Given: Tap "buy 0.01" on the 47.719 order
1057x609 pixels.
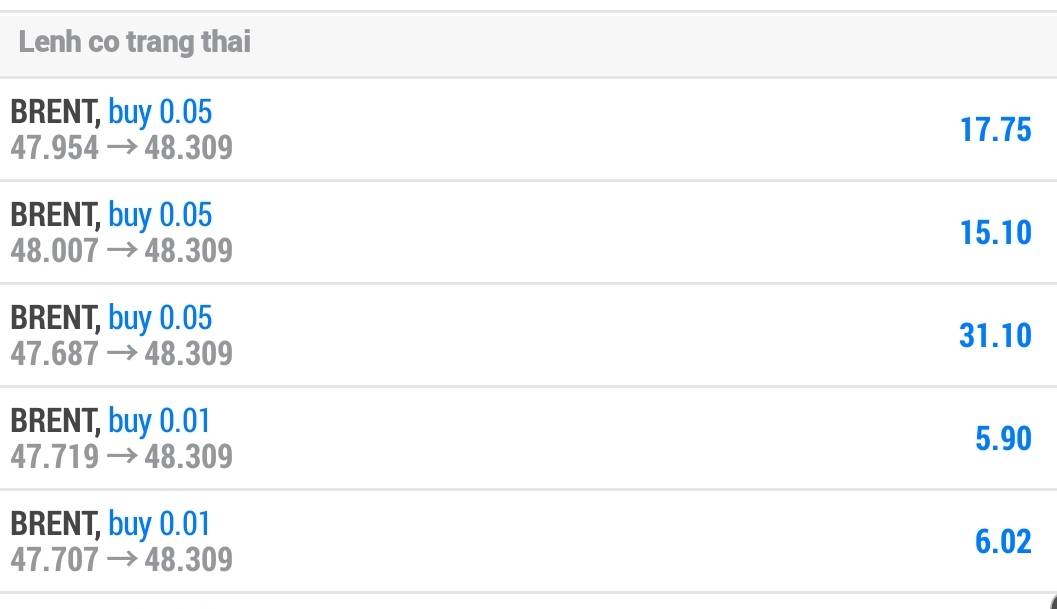Looking at the screenshot, I should (x=159, y=420).
